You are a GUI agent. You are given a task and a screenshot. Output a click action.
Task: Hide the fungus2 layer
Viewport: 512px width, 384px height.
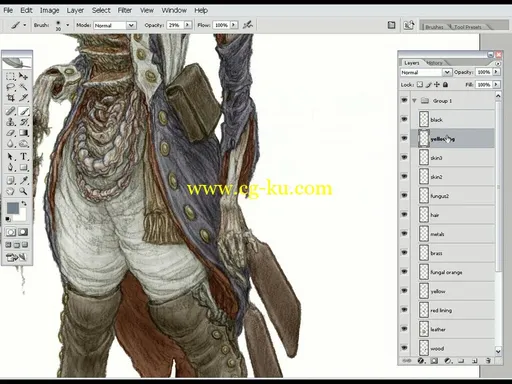[404, 195]
